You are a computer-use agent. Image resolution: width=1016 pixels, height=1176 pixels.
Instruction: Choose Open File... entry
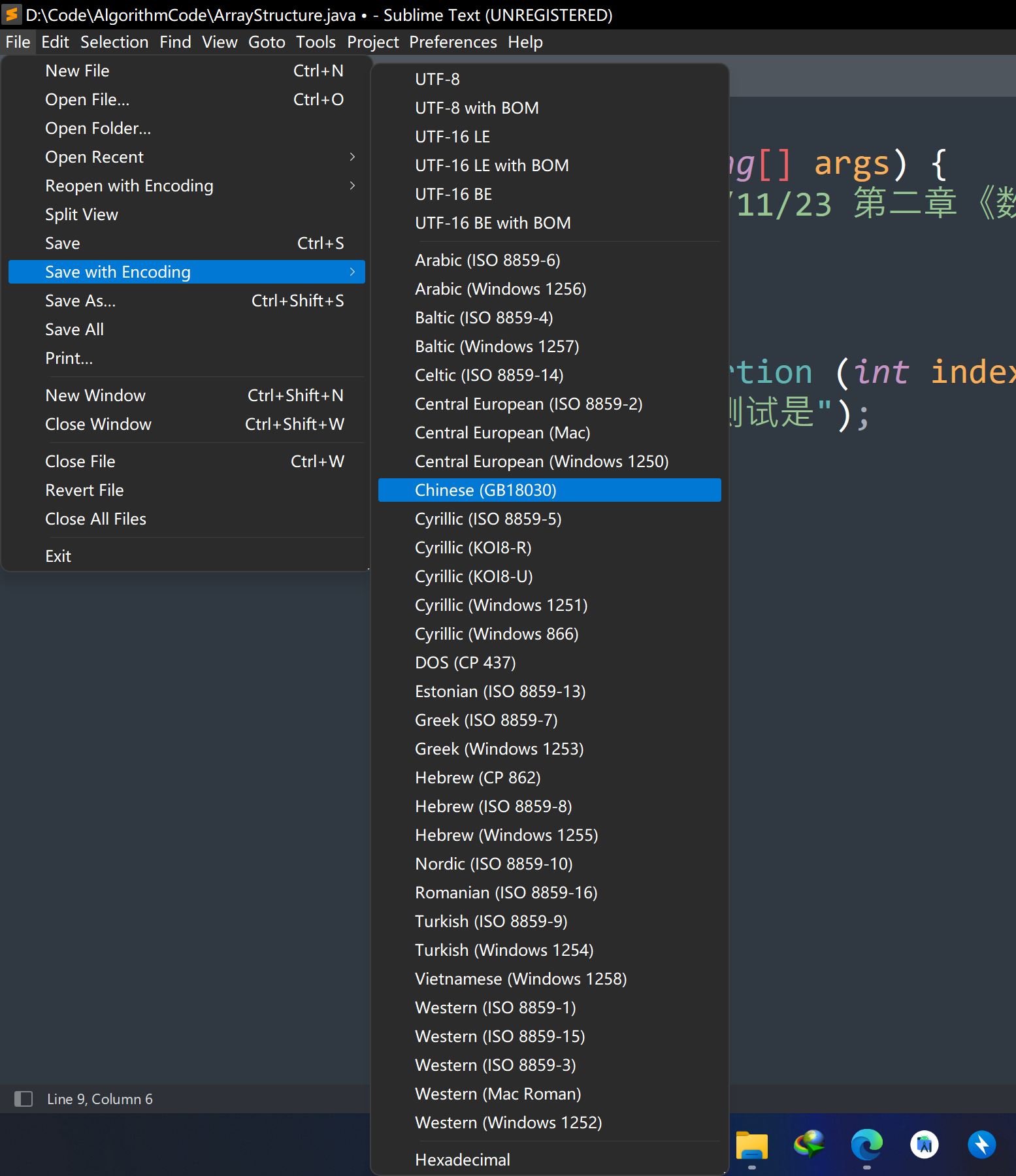(186, 99)
